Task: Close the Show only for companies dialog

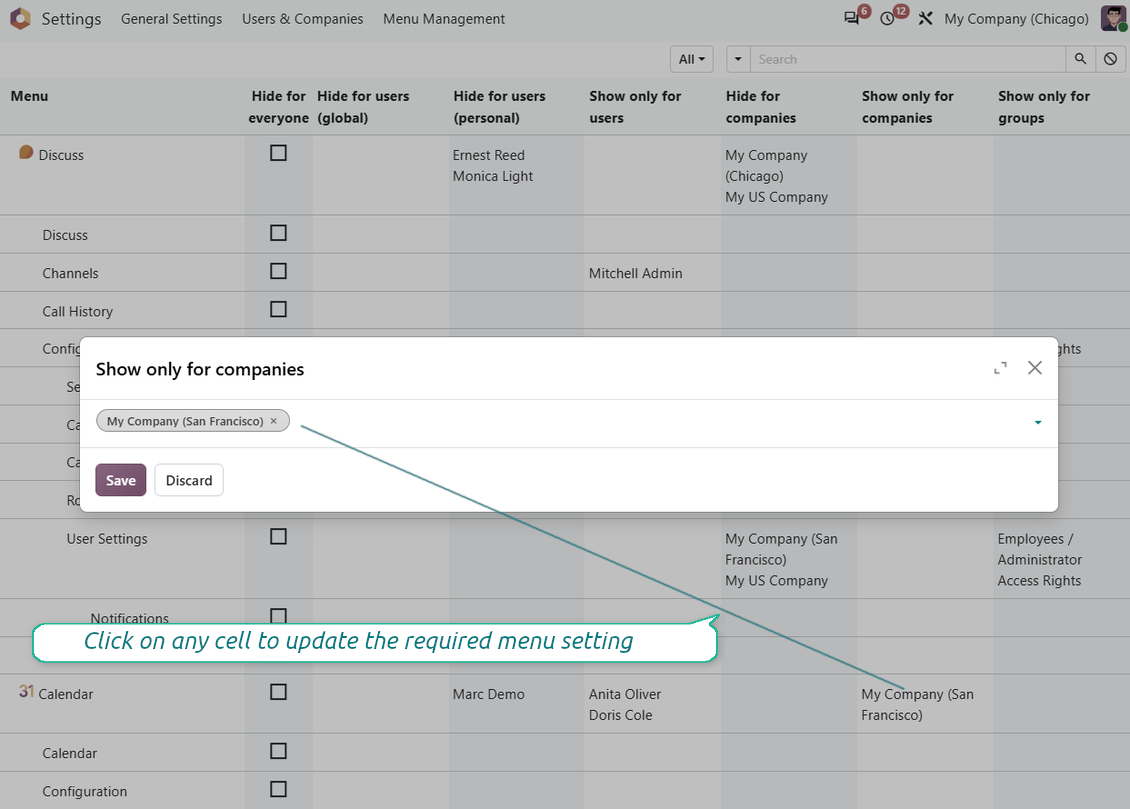Action: (x=1035, y=367)
